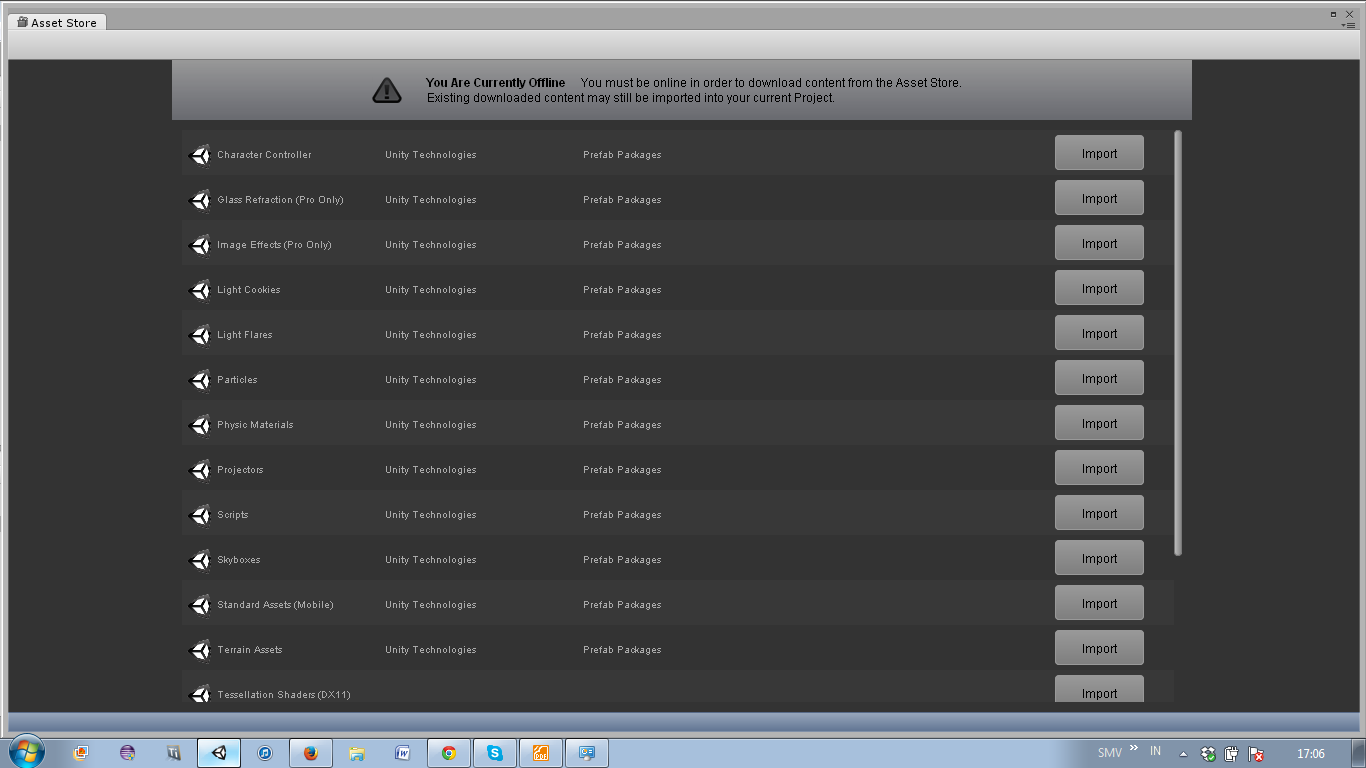Open Action Center flag in system tray
The width and height of the screenshot is (1366, 768).
(1256, 754)
